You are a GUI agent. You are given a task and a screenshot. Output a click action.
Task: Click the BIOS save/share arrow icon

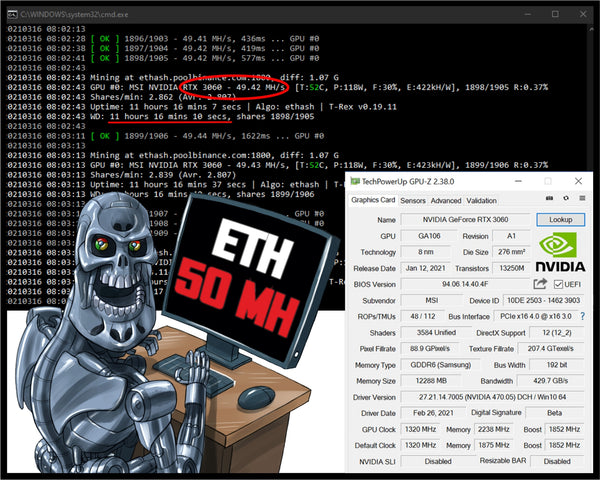pos(540,284)
